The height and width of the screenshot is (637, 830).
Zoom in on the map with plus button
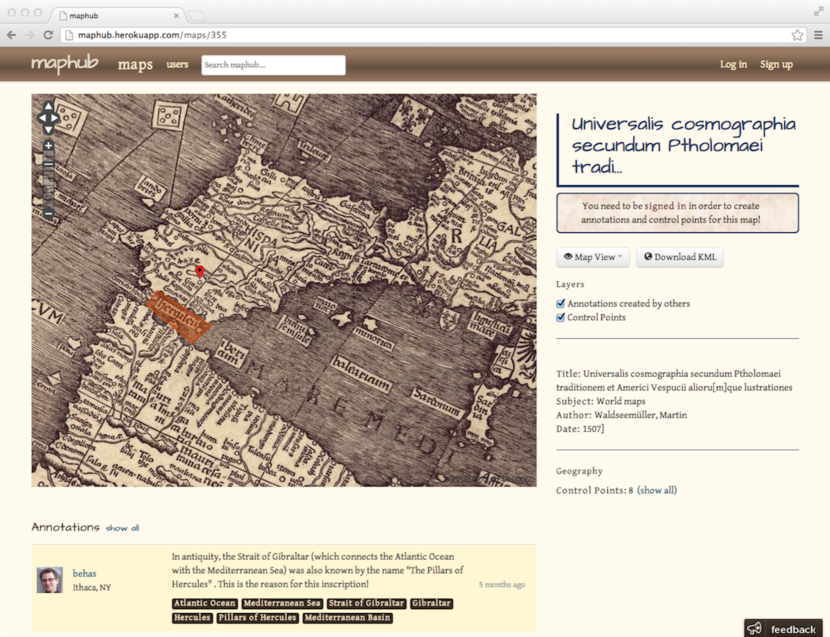(48, 146)
